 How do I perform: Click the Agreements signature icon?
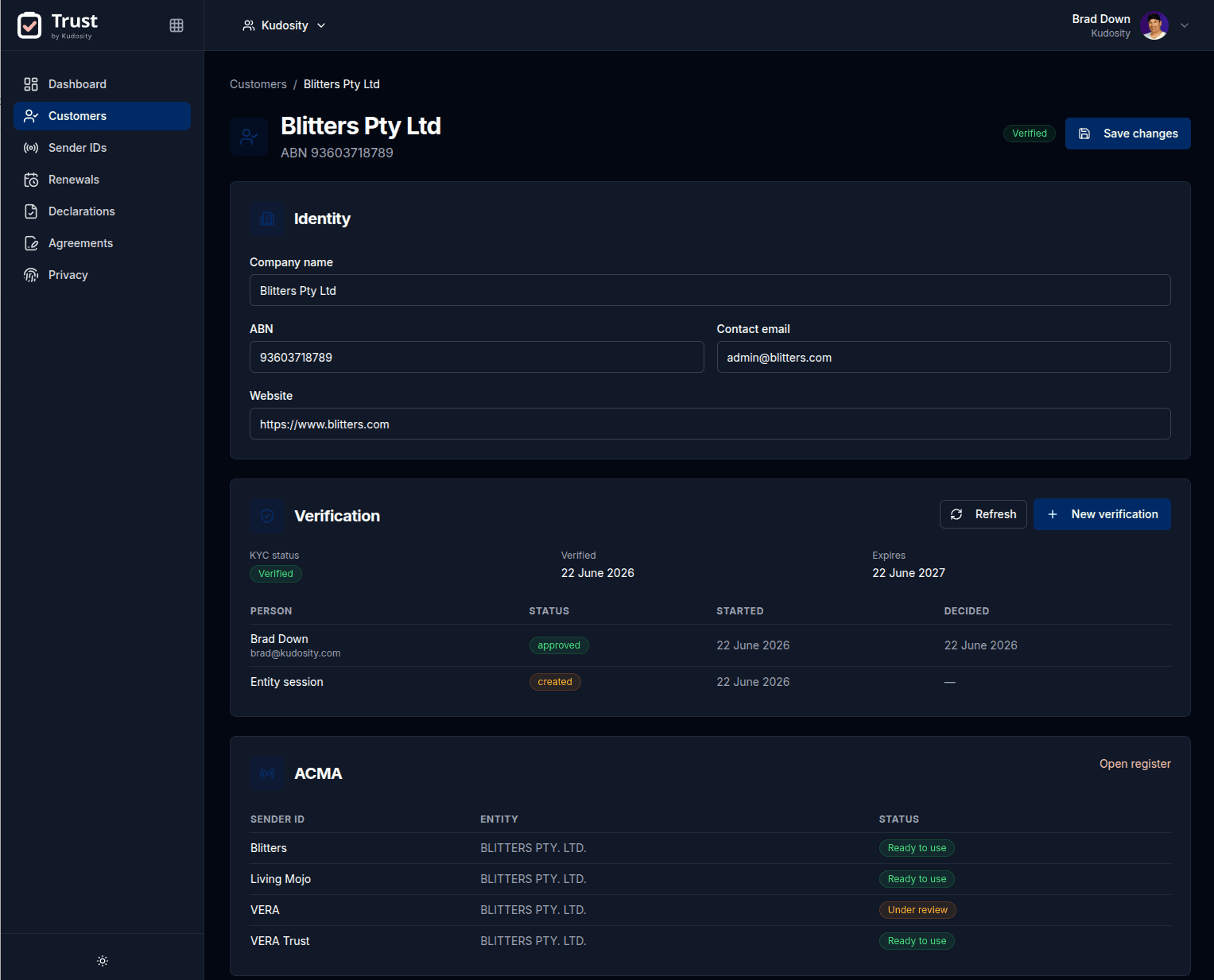coord(31,243)
